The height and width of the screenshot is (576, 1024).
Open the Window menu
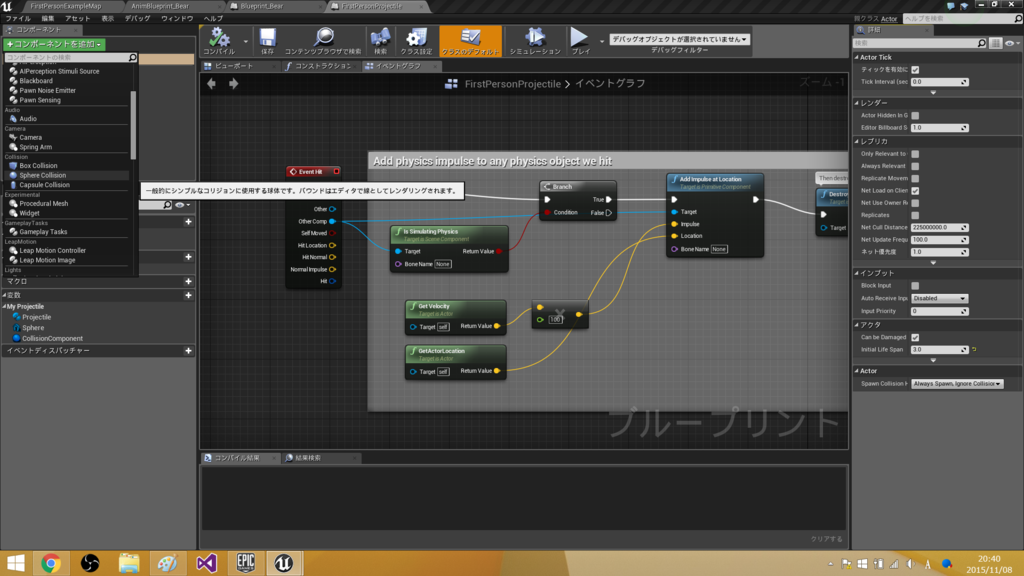point(177,18)
